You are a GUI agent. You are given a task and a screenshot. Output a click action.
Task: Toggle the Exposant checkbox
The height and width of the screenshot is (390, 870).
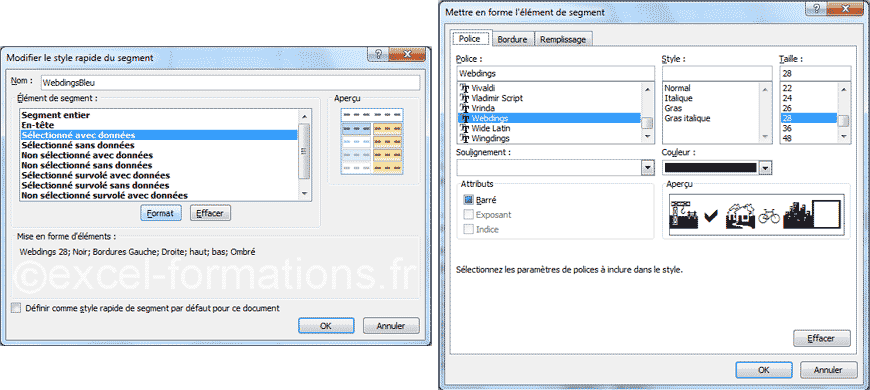[468, 215]
